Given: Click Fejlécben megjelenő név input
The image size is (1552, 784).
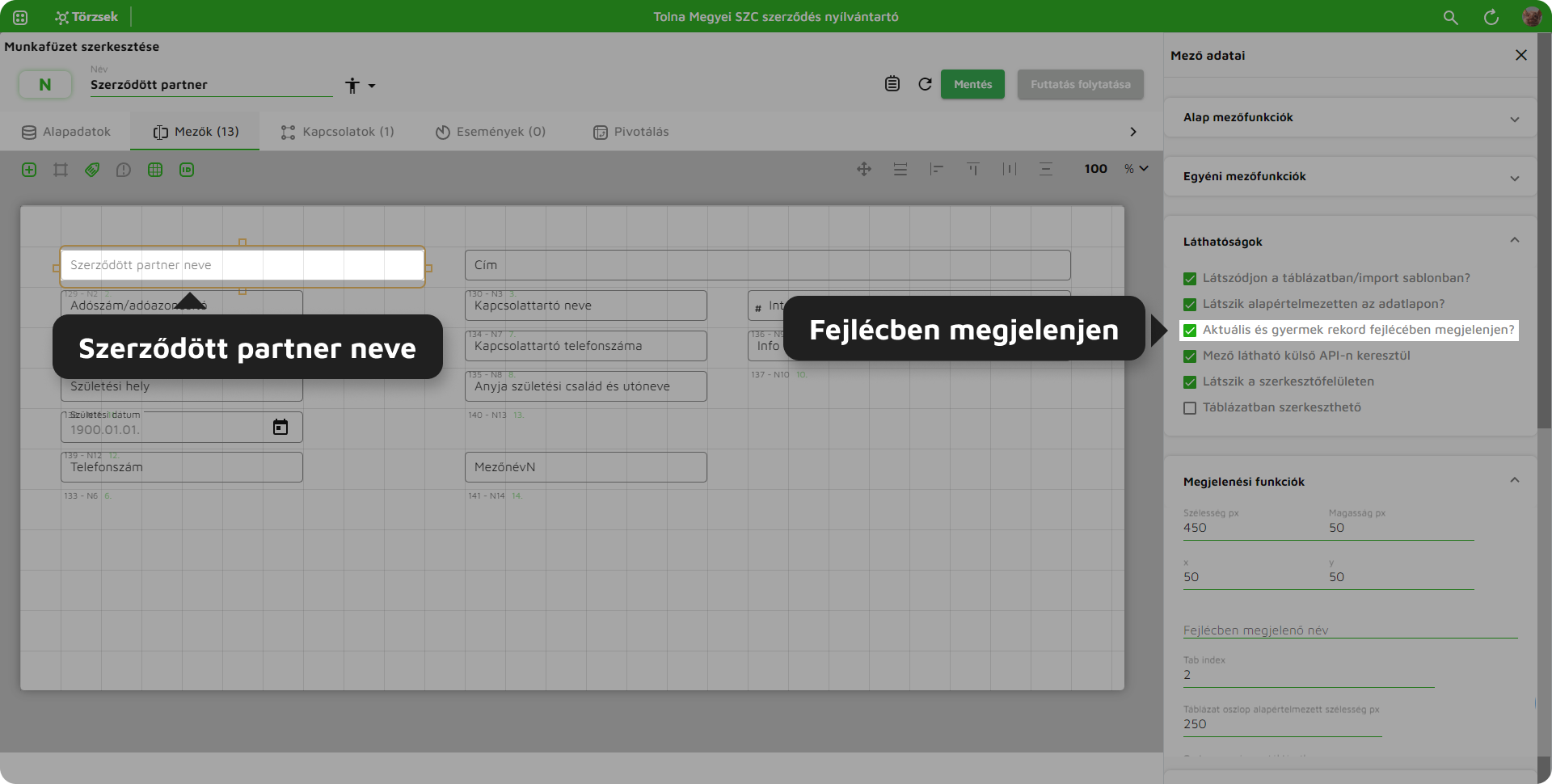Looking at the screenshot, I should click(1350, 630).
